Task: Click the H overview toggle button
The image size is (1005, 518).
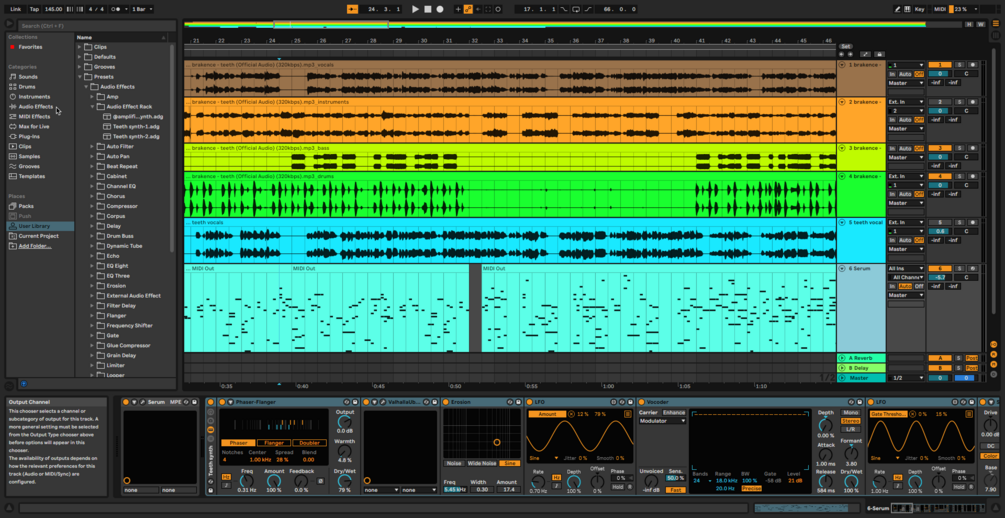Action: click(x=969, y=24)
